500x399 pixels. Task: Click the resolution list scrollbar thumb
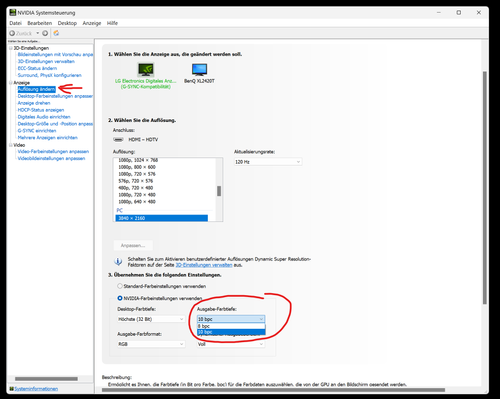click(219, 191)
